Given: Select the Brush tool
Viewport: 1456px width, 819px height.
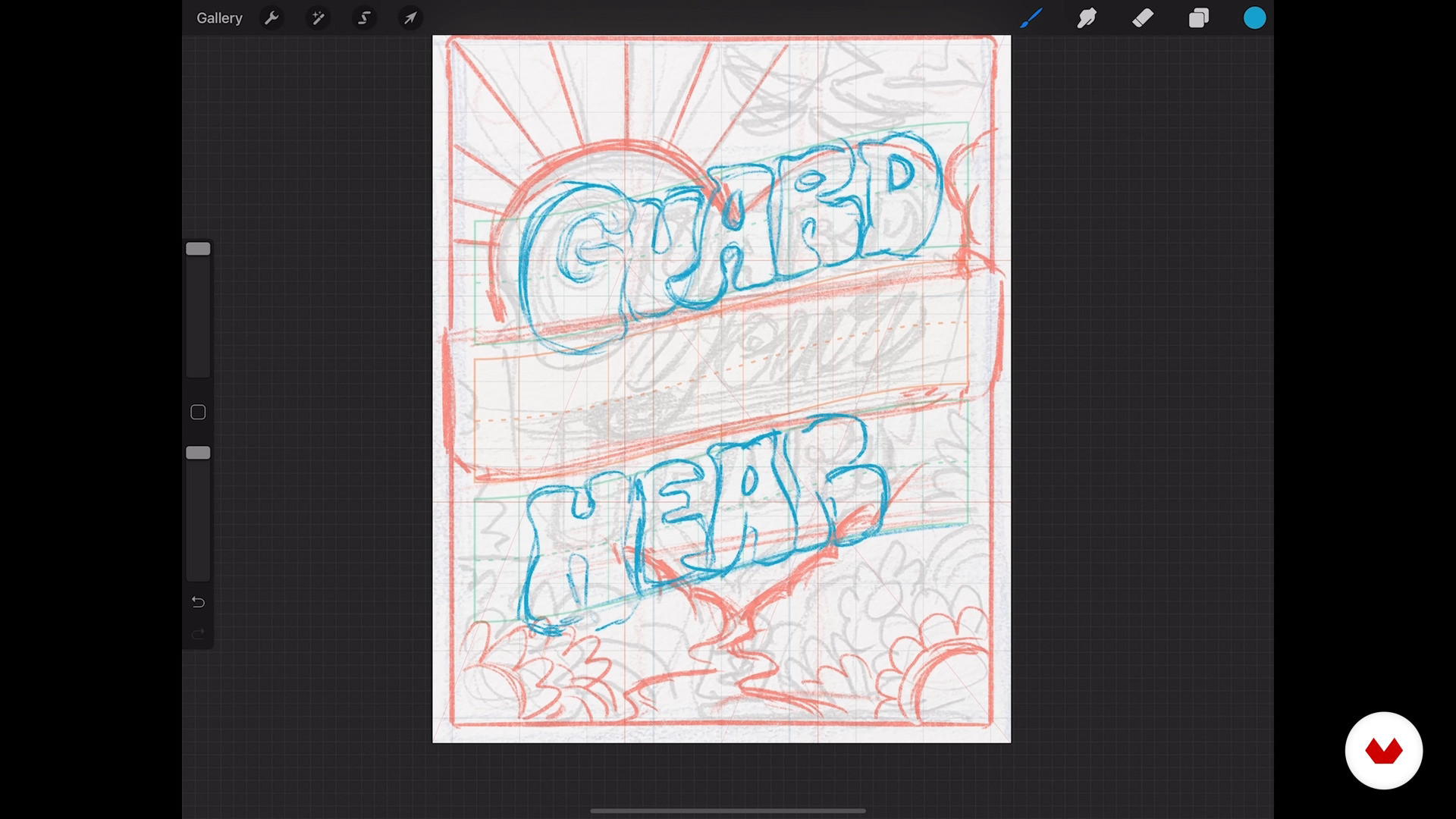Looking at the screenshot, I should pyautogui.click(x=1031, y=18).
